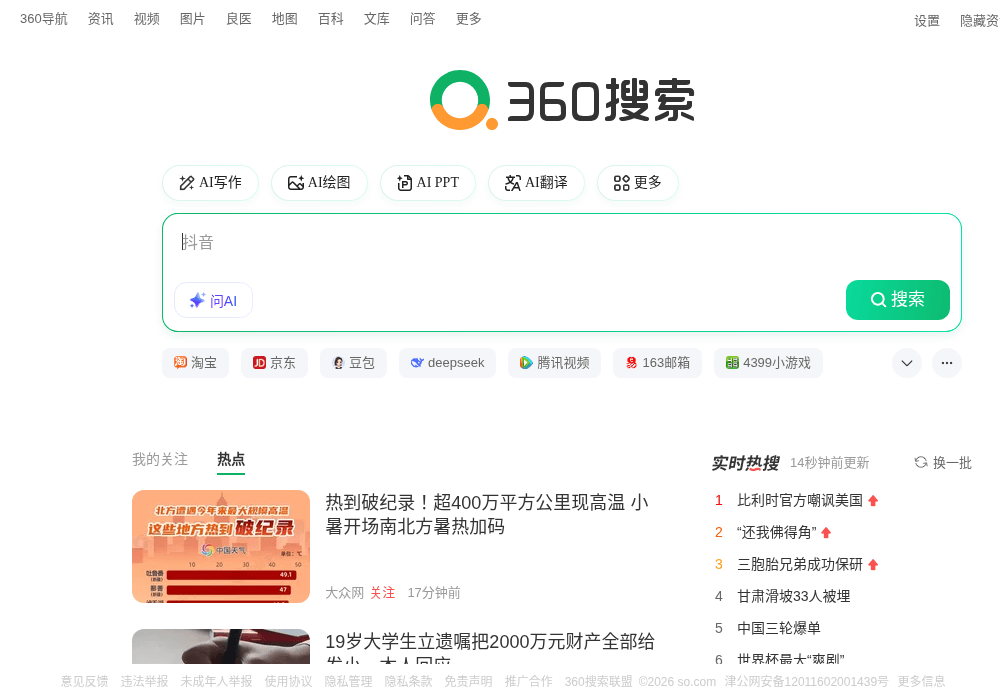Screen dimensions: 1000x700
Task: Click 隐私条款 in footer
Action: click(408, 682)
